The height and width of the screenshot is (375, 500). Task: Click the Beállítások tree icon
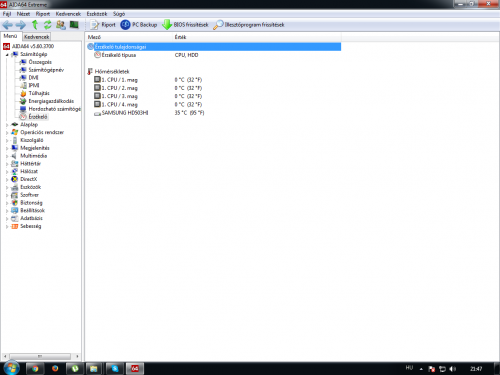point(15,210)
